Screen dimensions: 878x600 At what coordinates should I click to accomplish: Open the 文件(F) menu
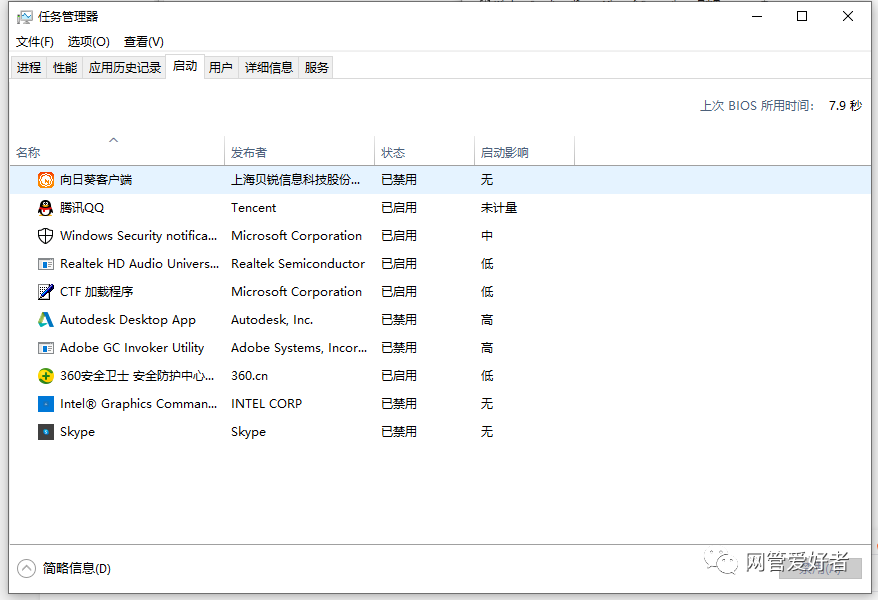point(35,42)
